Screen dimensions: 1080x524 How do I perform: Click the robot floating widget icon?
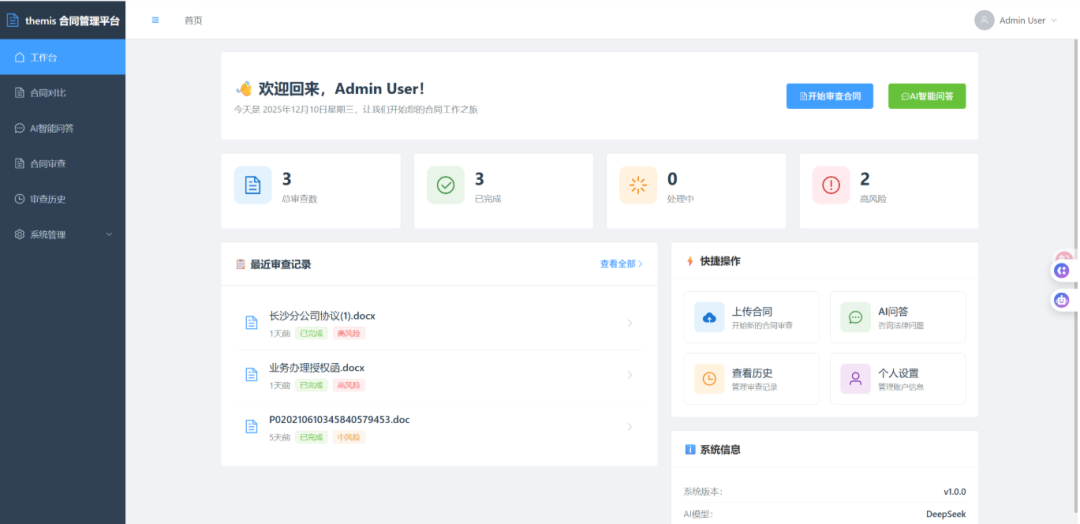click(1062, 300)
